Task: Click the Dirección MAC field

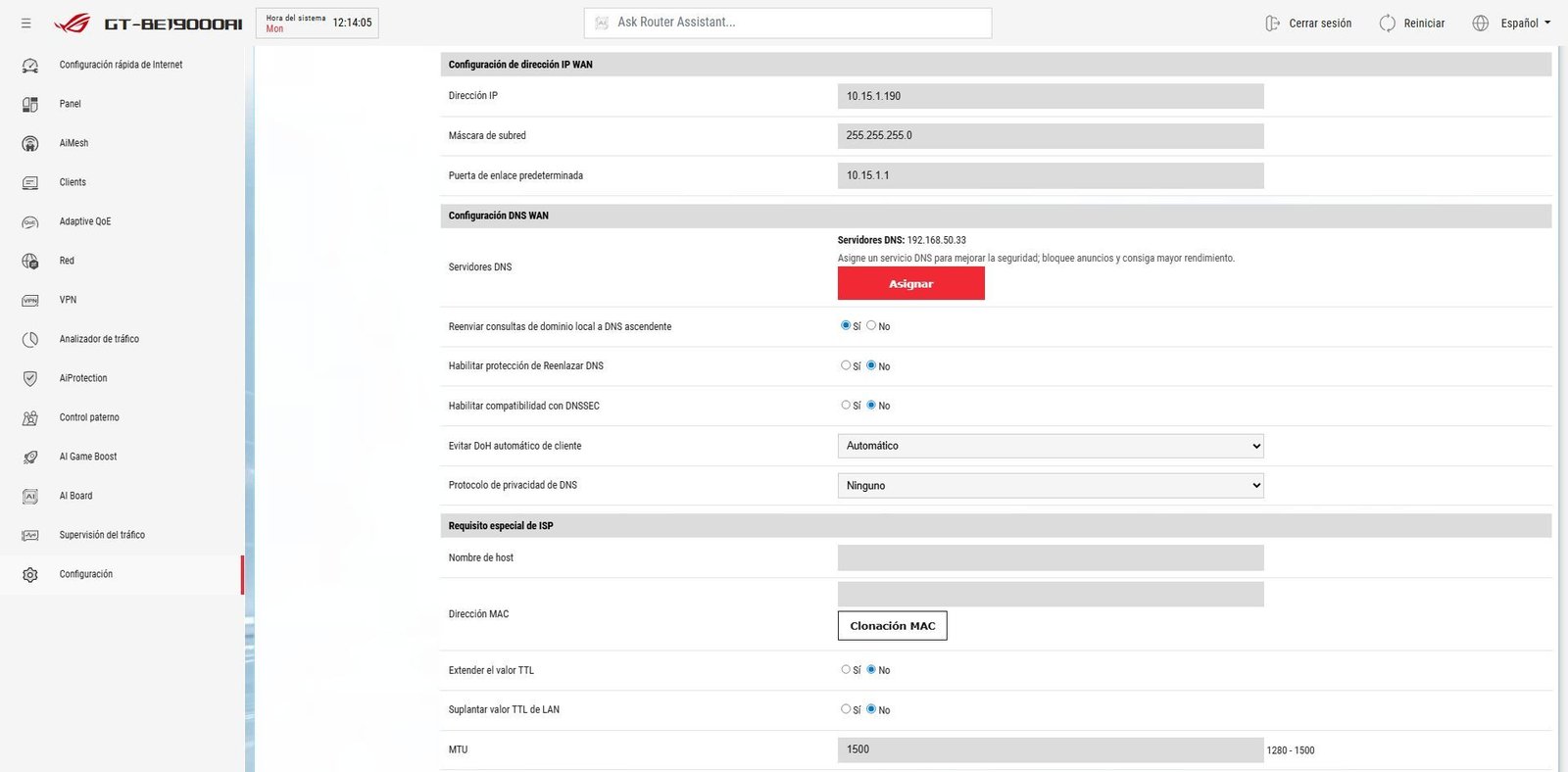Action: 1051,595
